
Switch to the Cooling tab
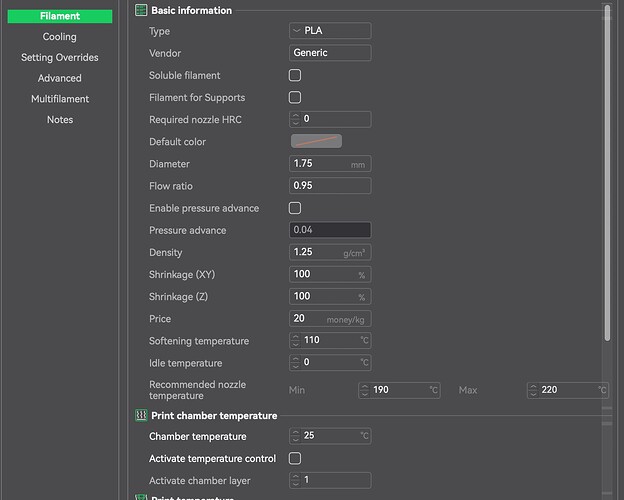click(60, 37)
